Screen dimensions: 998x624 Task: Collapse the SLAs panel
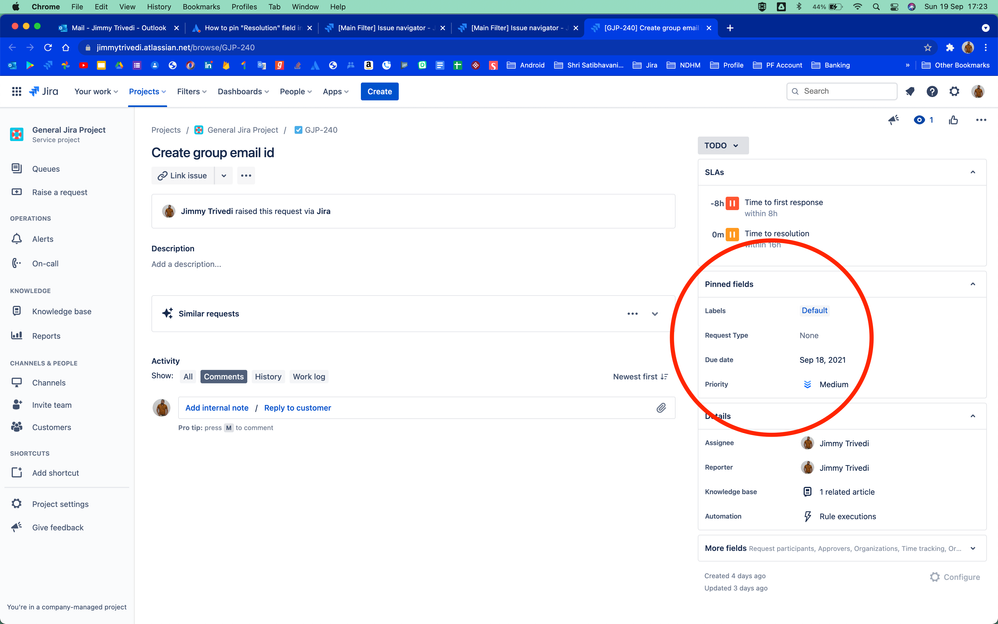point(973,173)
